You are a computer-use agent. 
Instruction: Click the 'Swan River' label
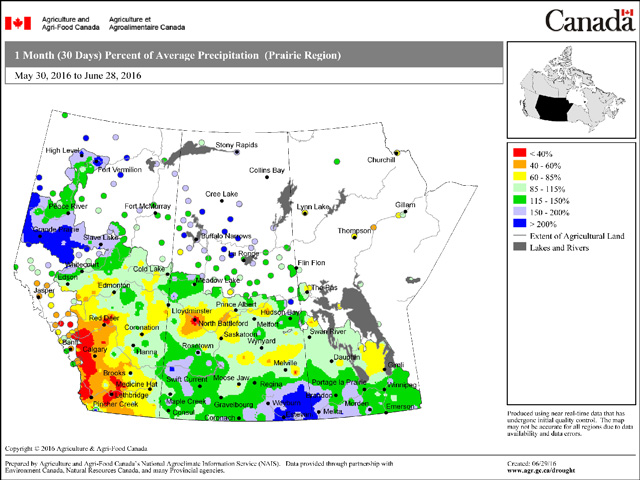tap(328, 332)
